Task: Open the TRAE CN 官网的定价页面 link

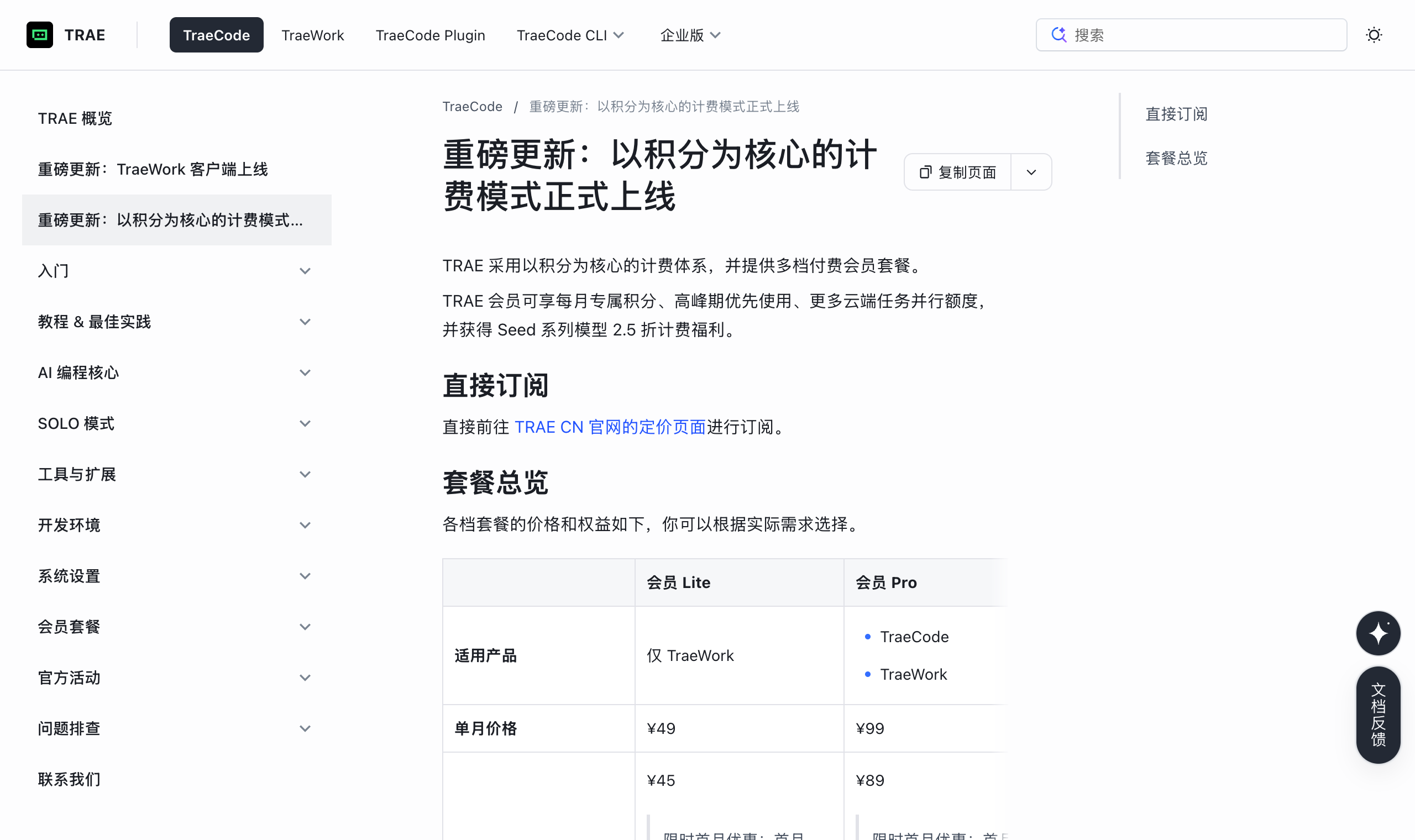Action: tap(610, 427)
